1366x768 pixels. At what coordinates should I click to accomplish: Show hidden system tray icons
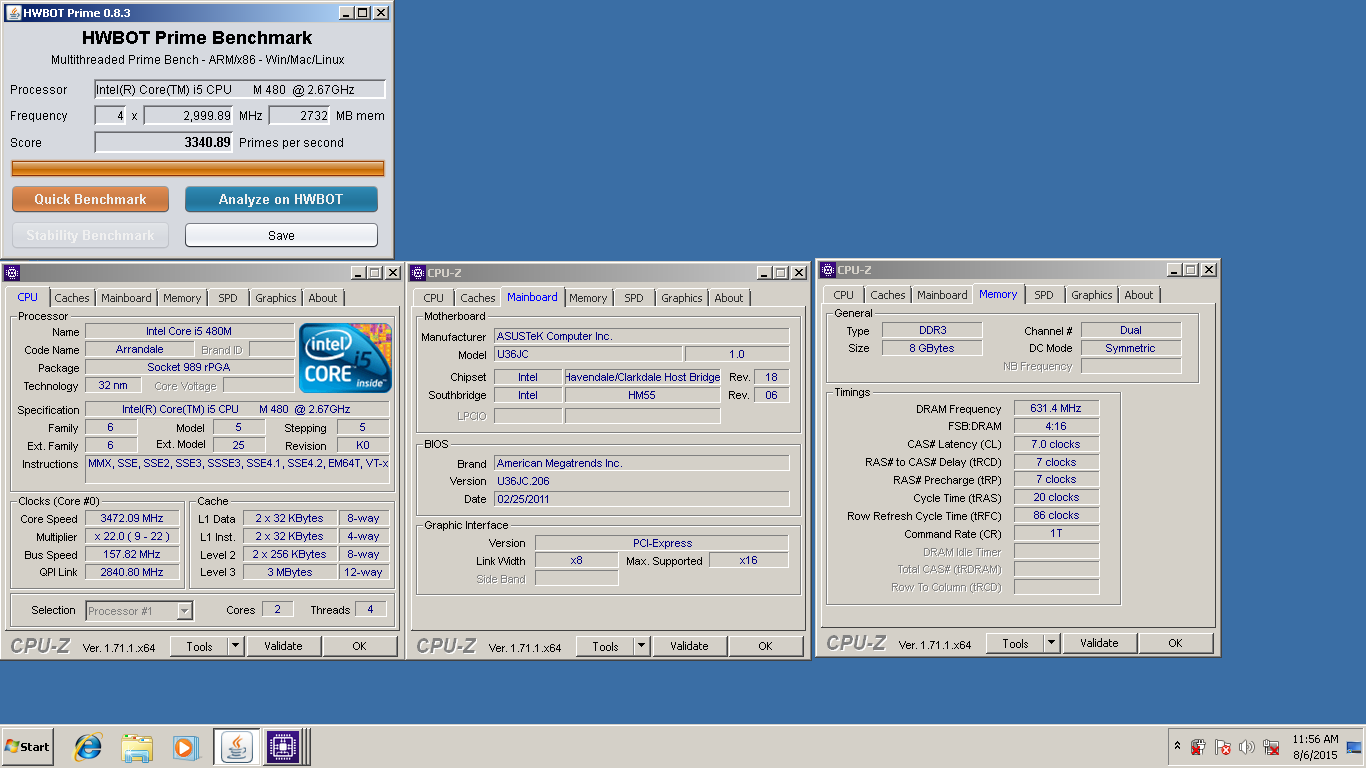[1177, 747]
